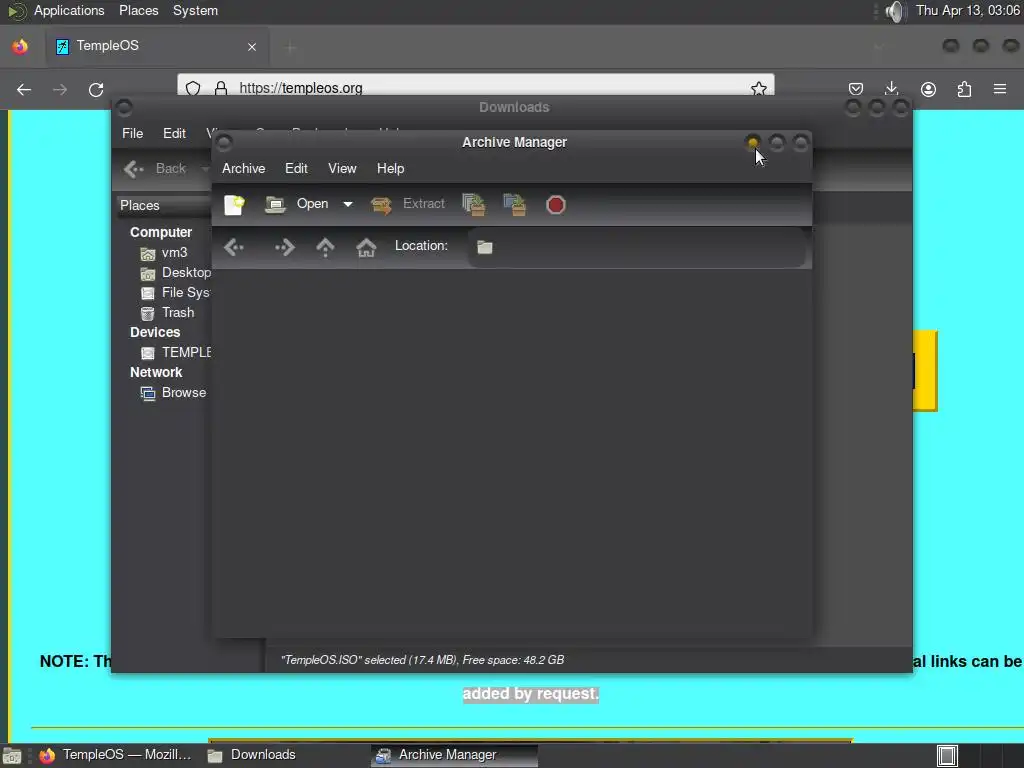This screenshot has height=768, width=1024.
Task: Select the TempleOS browser tab
Action: tap(157, 46)
